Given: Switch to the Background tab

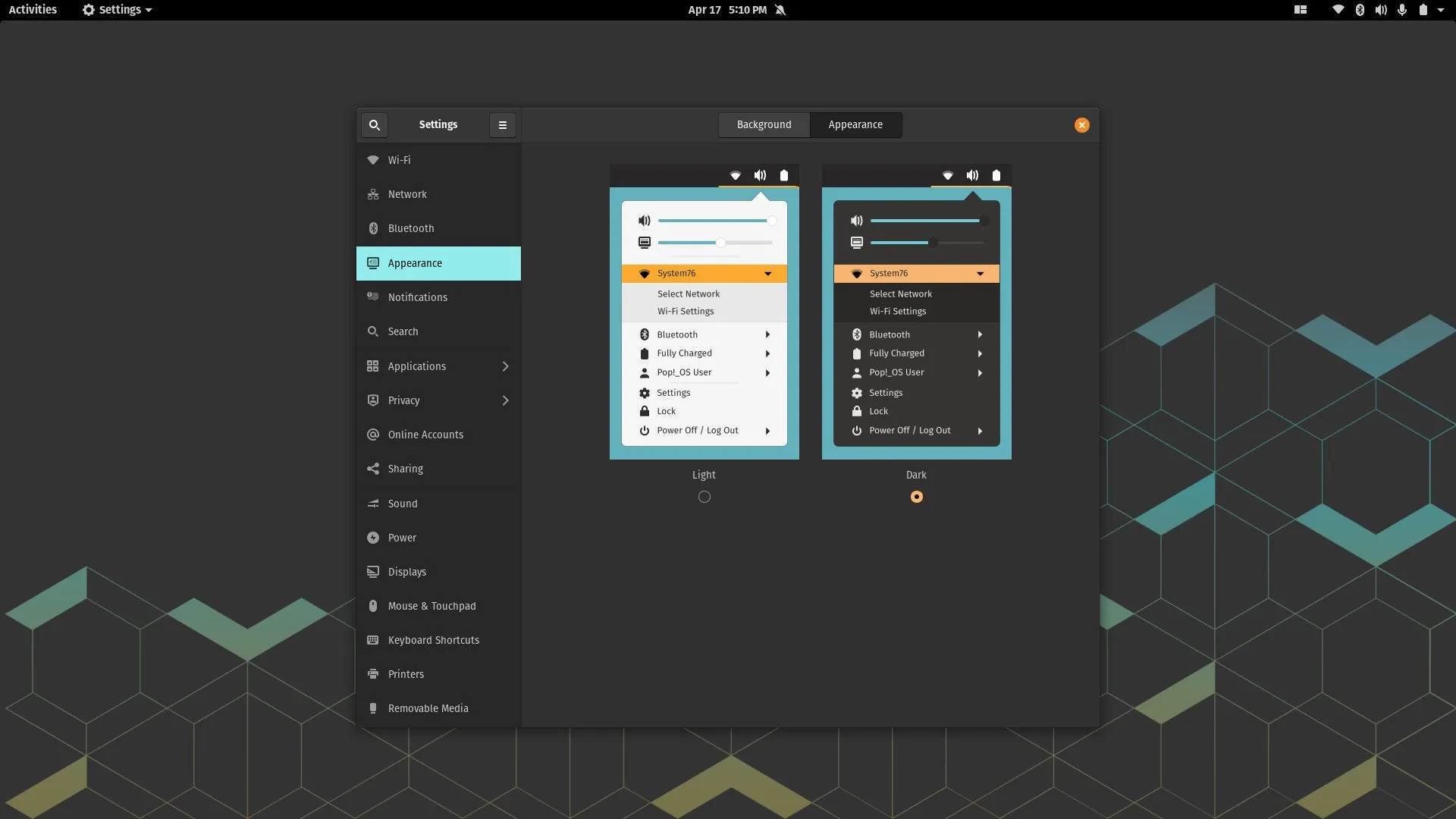Looking at the screenshot, I should (764, 125).
